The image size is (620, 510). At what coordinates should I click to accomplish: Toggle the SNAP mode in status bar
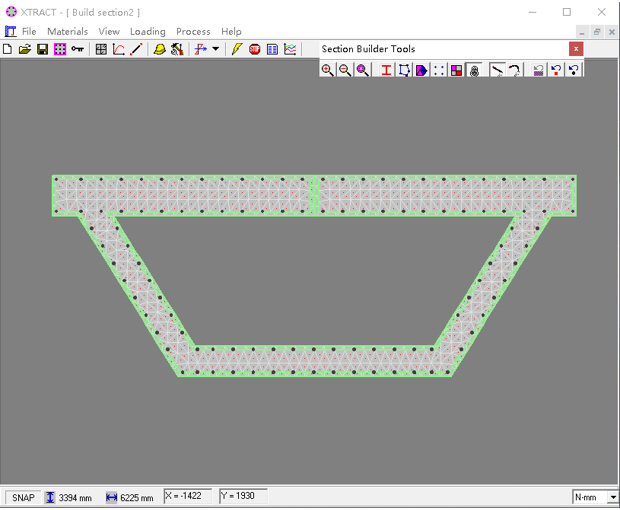pos(23,497)
